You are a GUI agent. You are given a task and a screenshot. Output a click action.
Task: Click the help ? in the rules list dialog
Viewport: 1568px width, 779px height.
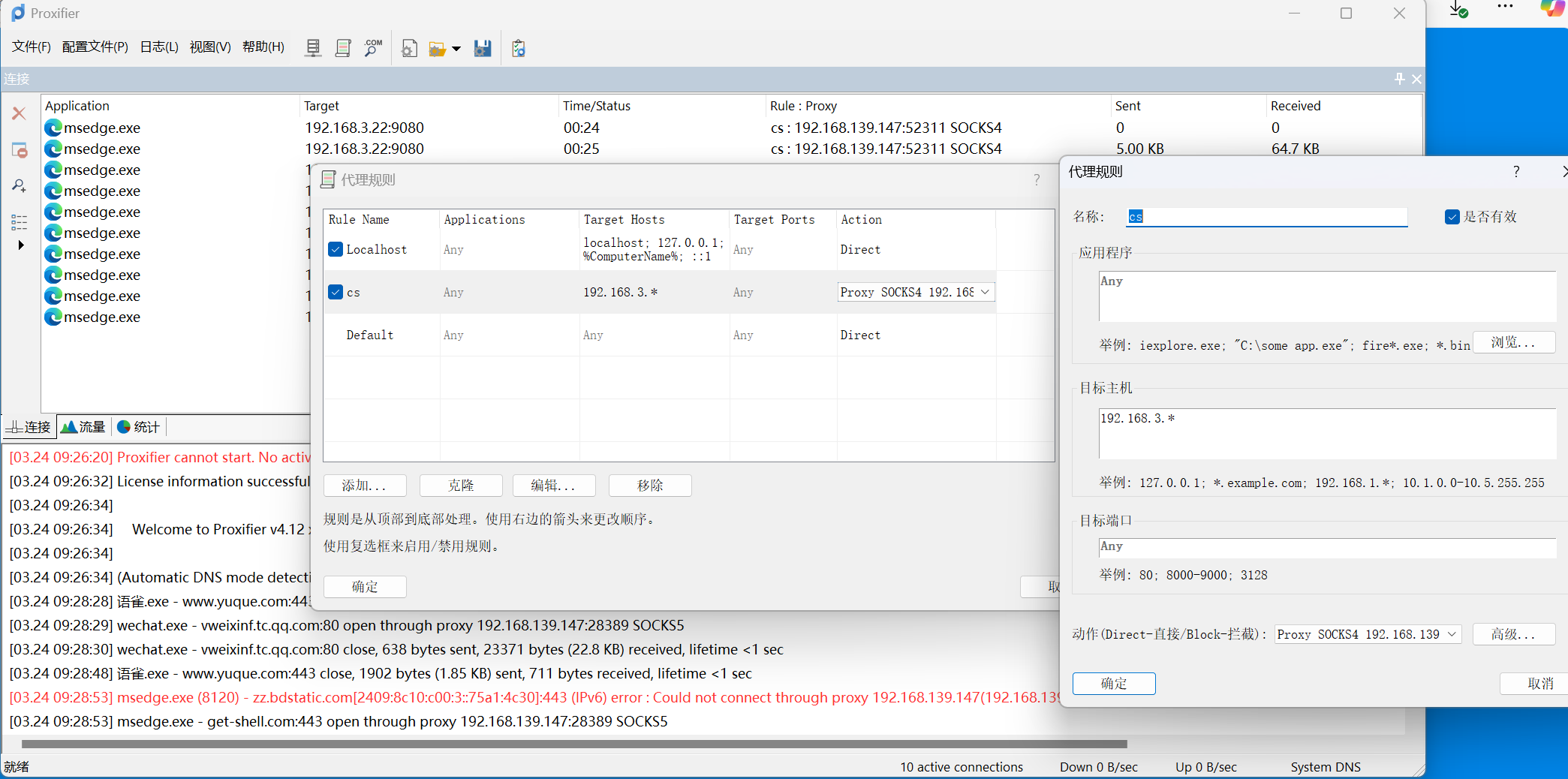pos(1037,180)
